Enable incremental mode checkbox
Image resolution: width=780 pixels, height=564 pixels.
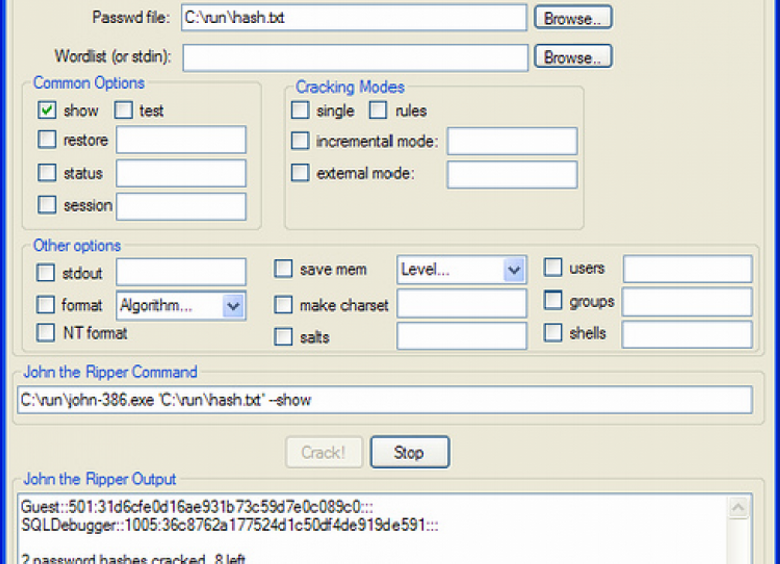pos(300,141)
